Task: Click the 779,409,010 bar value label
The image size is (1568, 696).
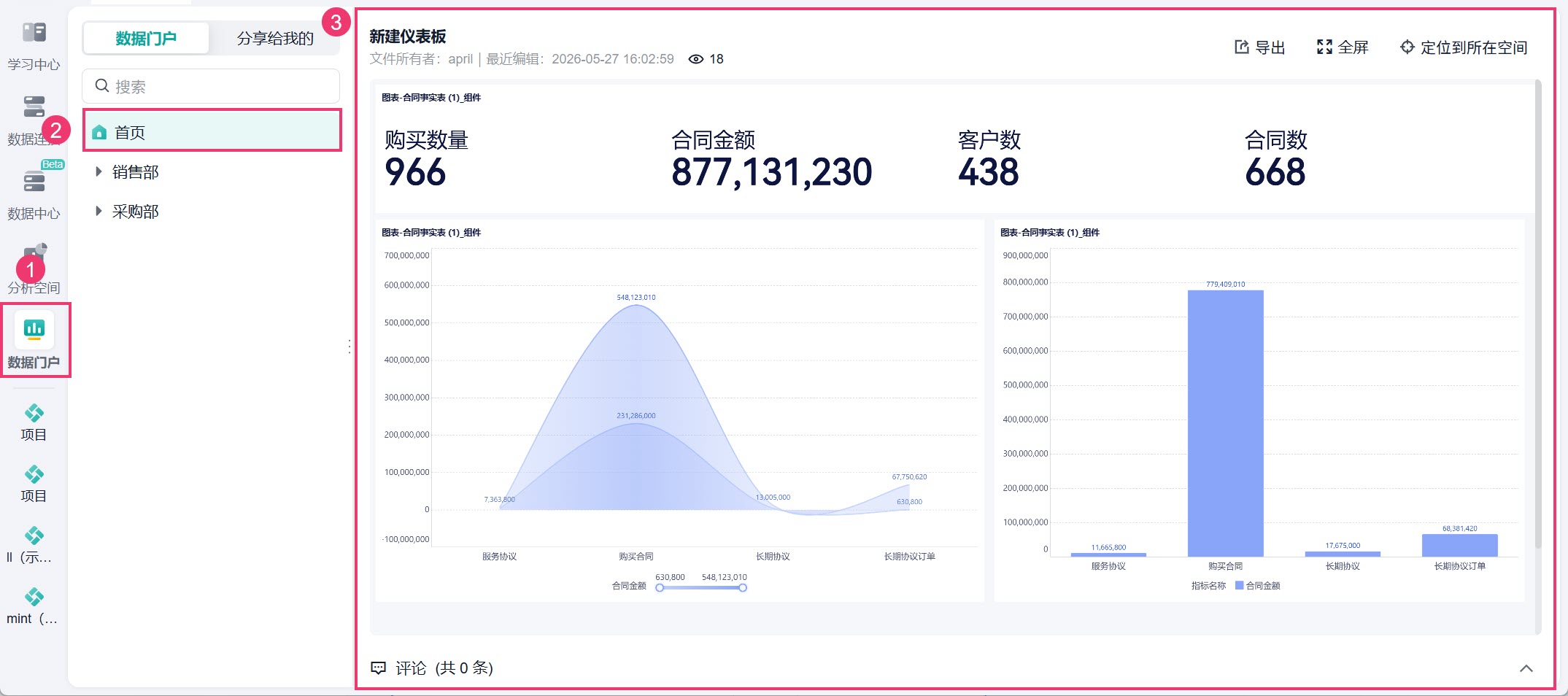Action: (x=1226, y=285)
